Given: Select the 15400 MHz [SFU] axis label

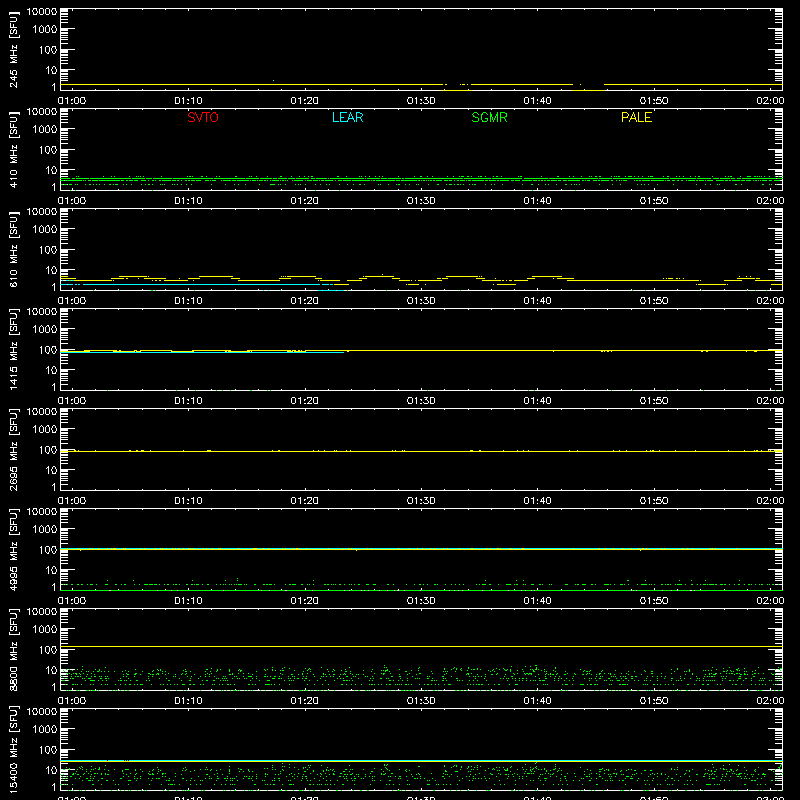Looking at the screenshot, I should (14, 750).
